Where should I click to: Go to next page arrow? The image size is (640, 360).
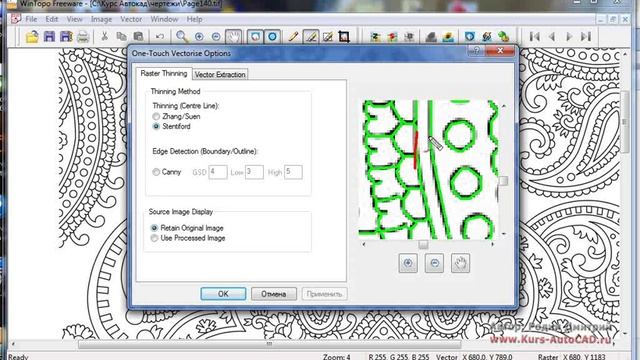569,37
